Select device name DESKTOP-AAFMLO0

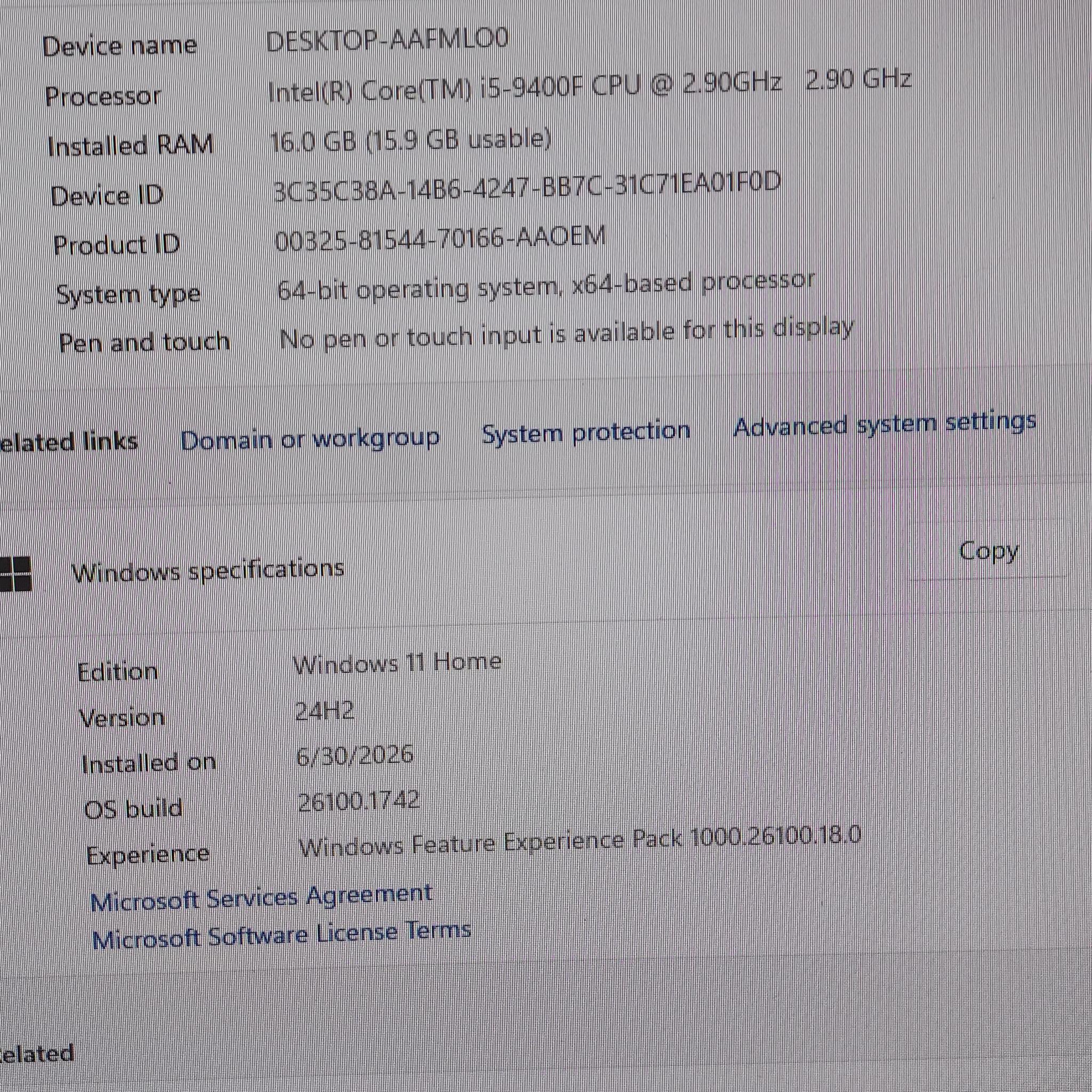(x=387, y=39)
